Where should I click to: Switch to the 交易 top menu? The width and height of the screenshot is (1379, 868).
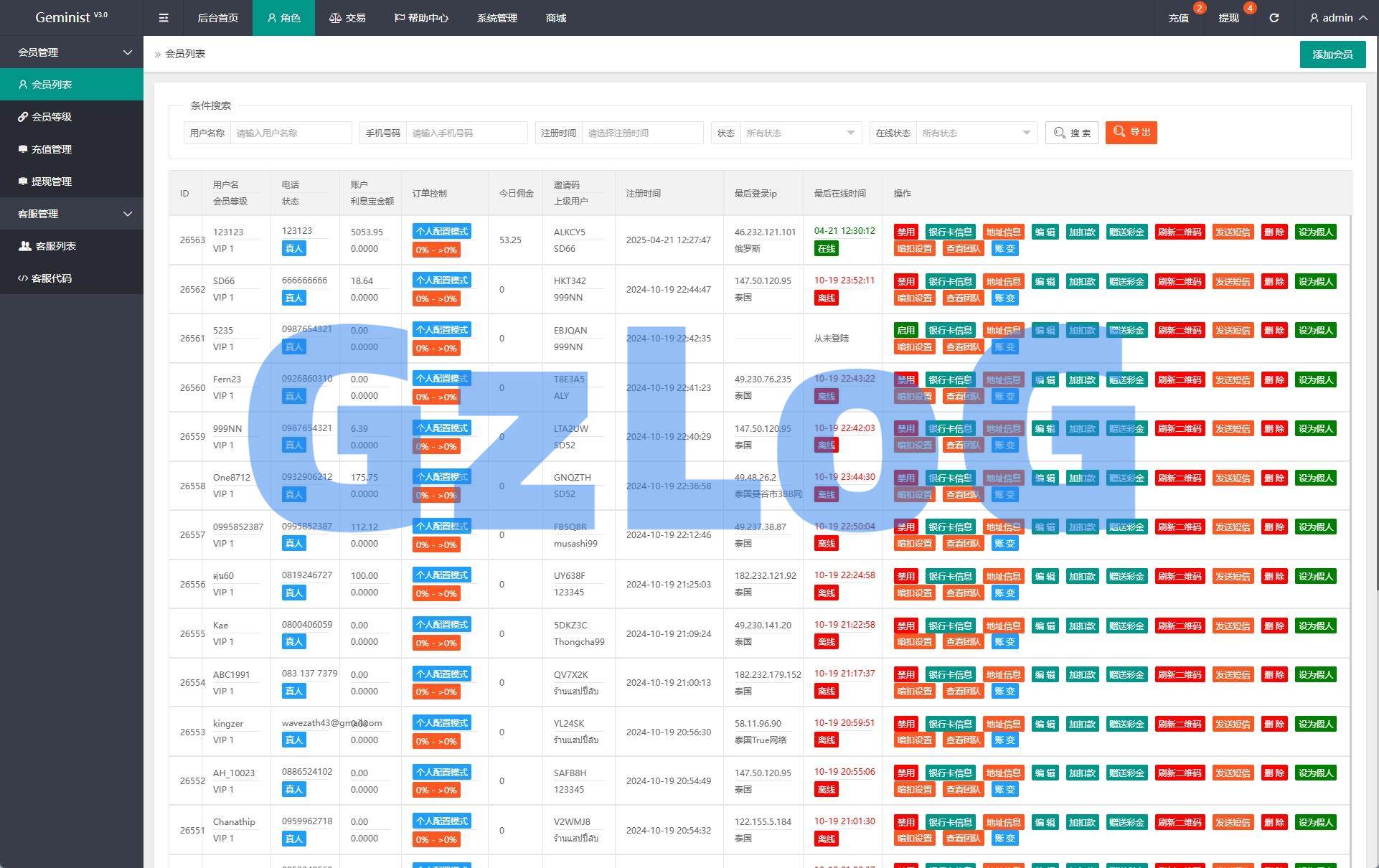click(x=347, y=18)
